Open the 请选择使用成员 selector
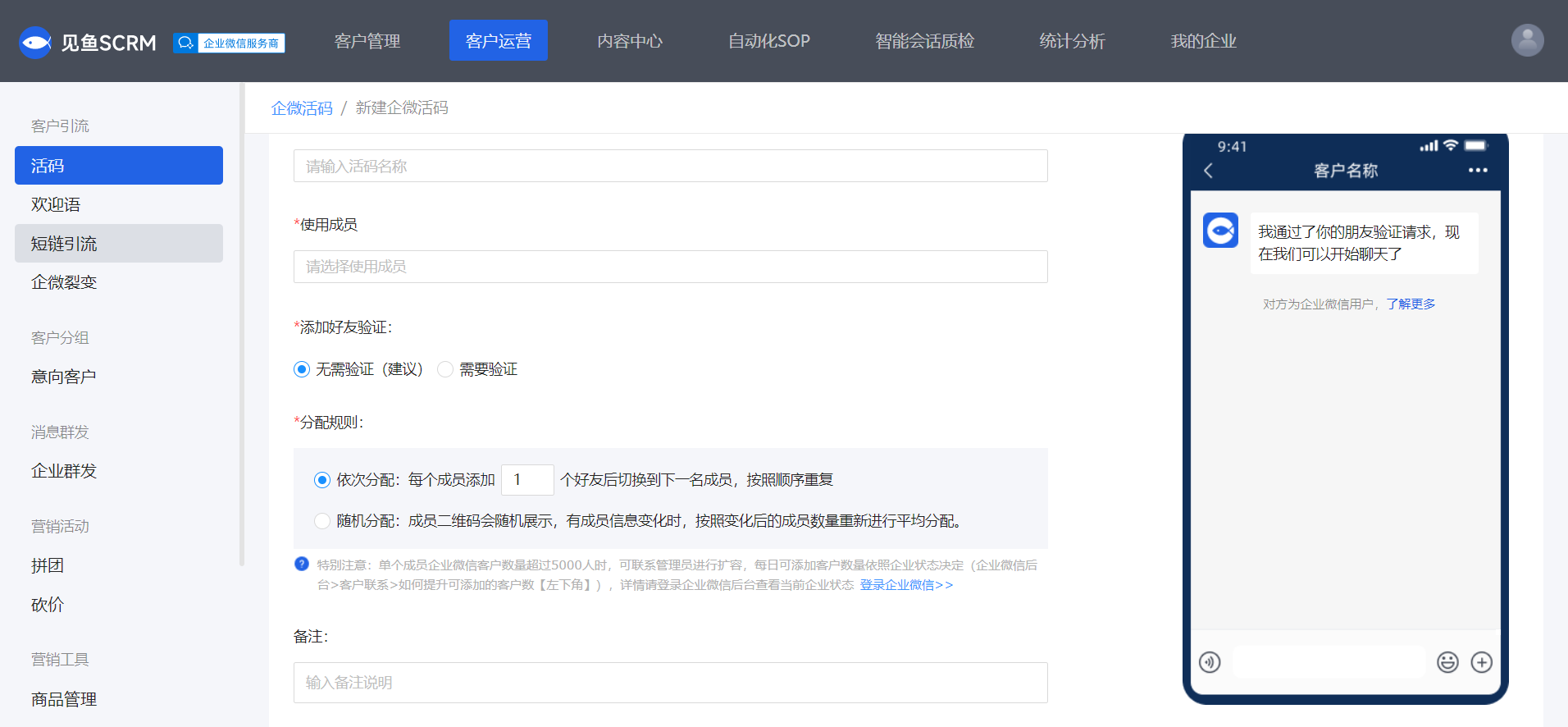1568x727 pixels. (x=670, y=267)
